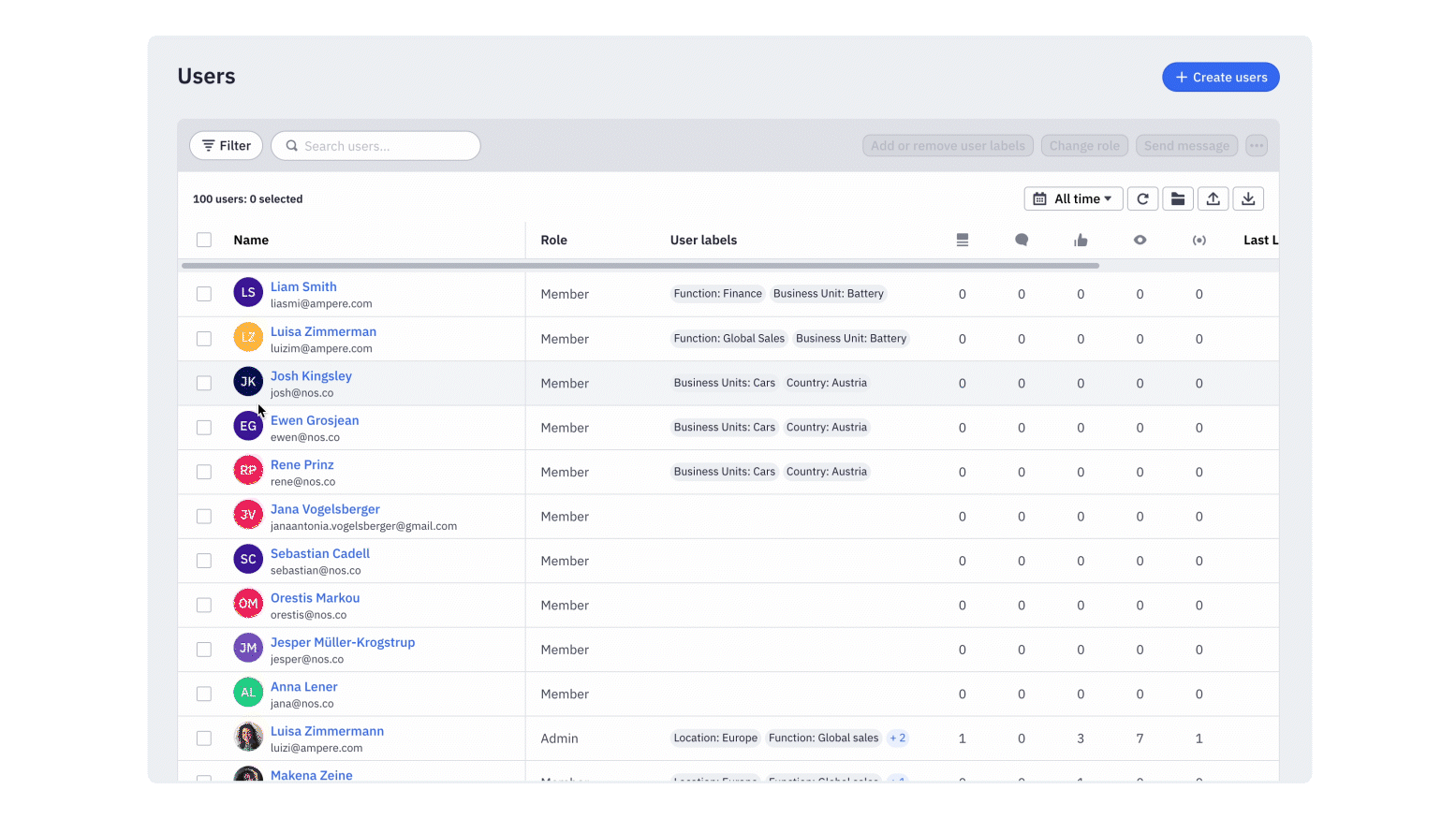Sort the table by Name column
The image size is (1456, 819).
[251, 241]
